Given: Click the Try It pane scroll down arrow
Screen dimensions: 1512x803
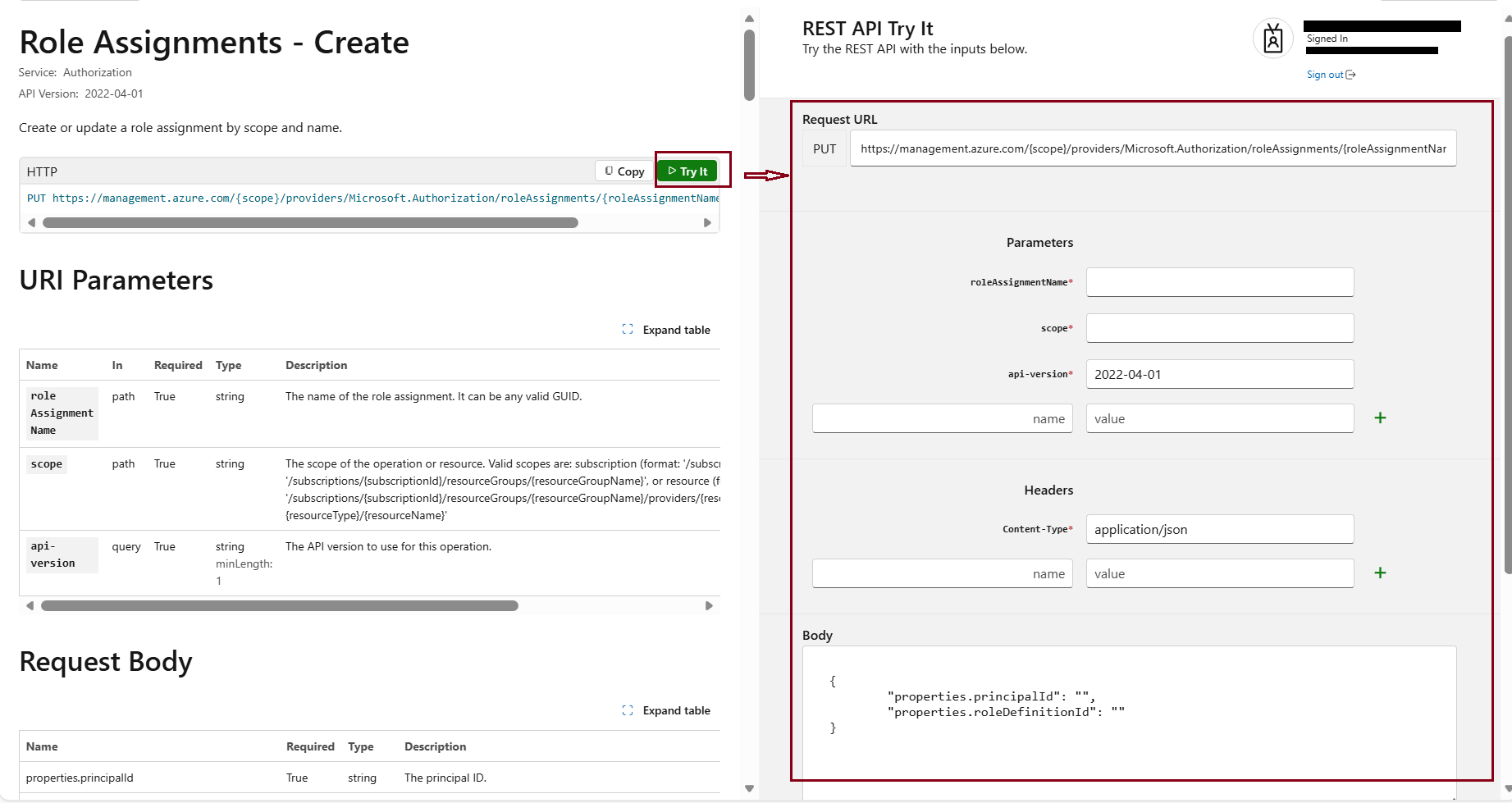Looking at the screenshot, I should pos(1508,790).
